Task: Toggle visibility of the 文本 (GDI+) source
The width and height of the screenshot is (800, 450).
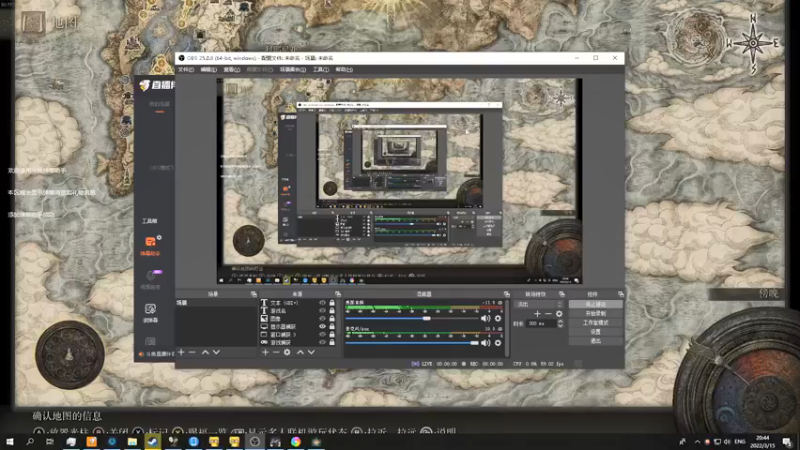Action: (322, 303)
